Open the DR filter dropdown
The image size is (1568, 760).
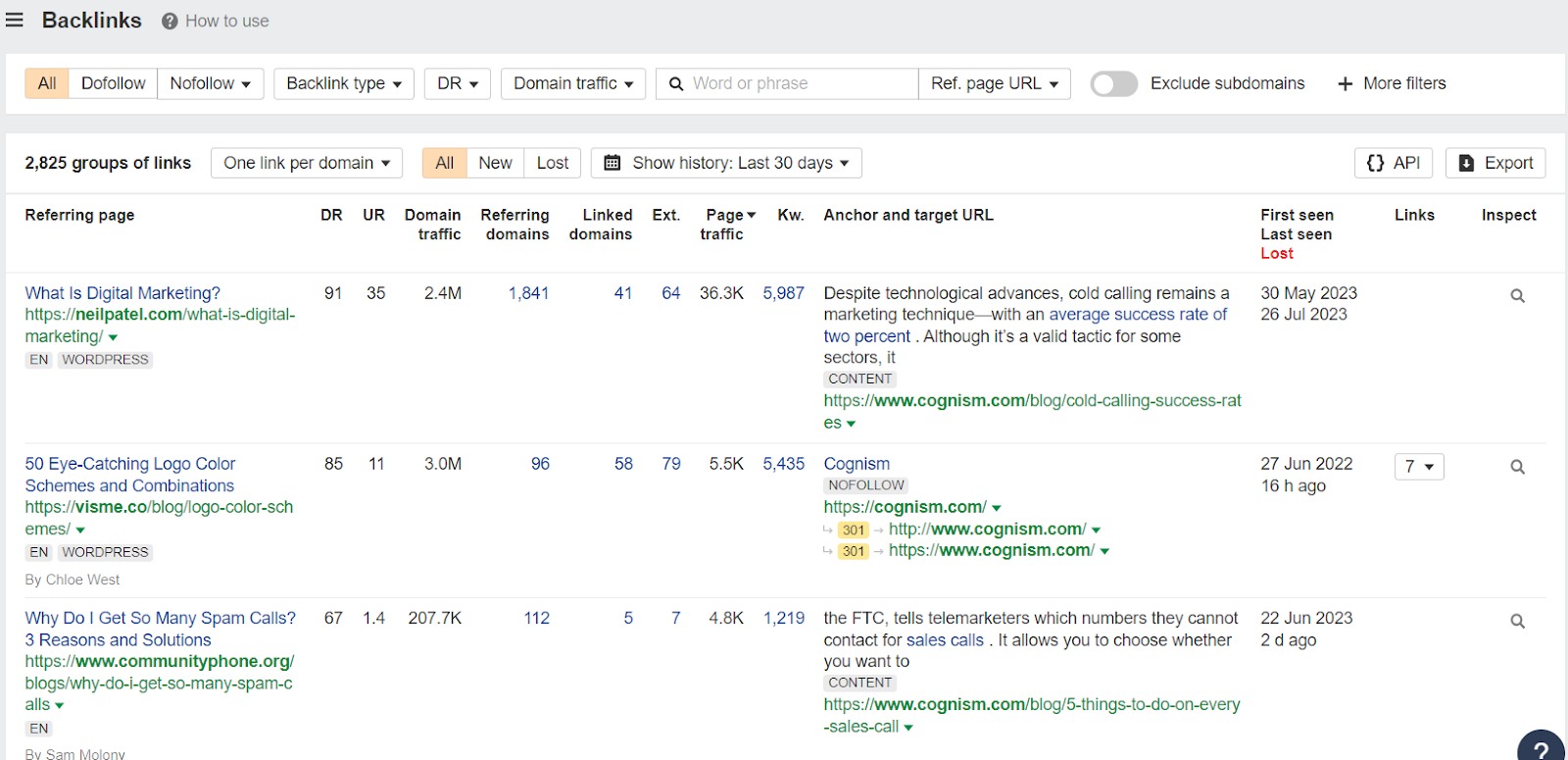click(458, 83)
